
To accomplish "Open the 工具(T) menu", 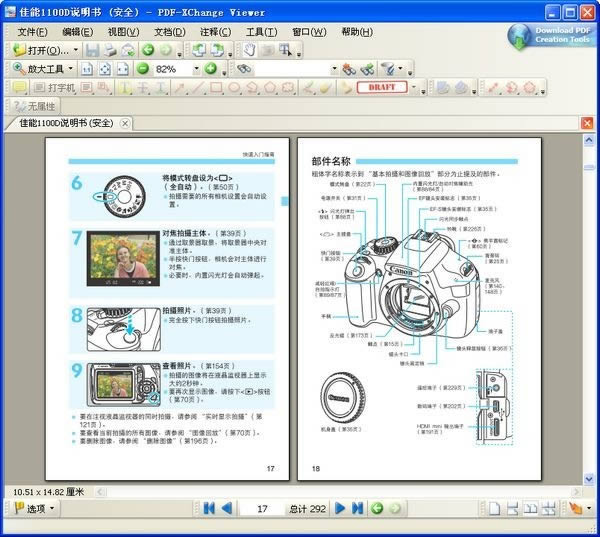I will click(262, 32).
